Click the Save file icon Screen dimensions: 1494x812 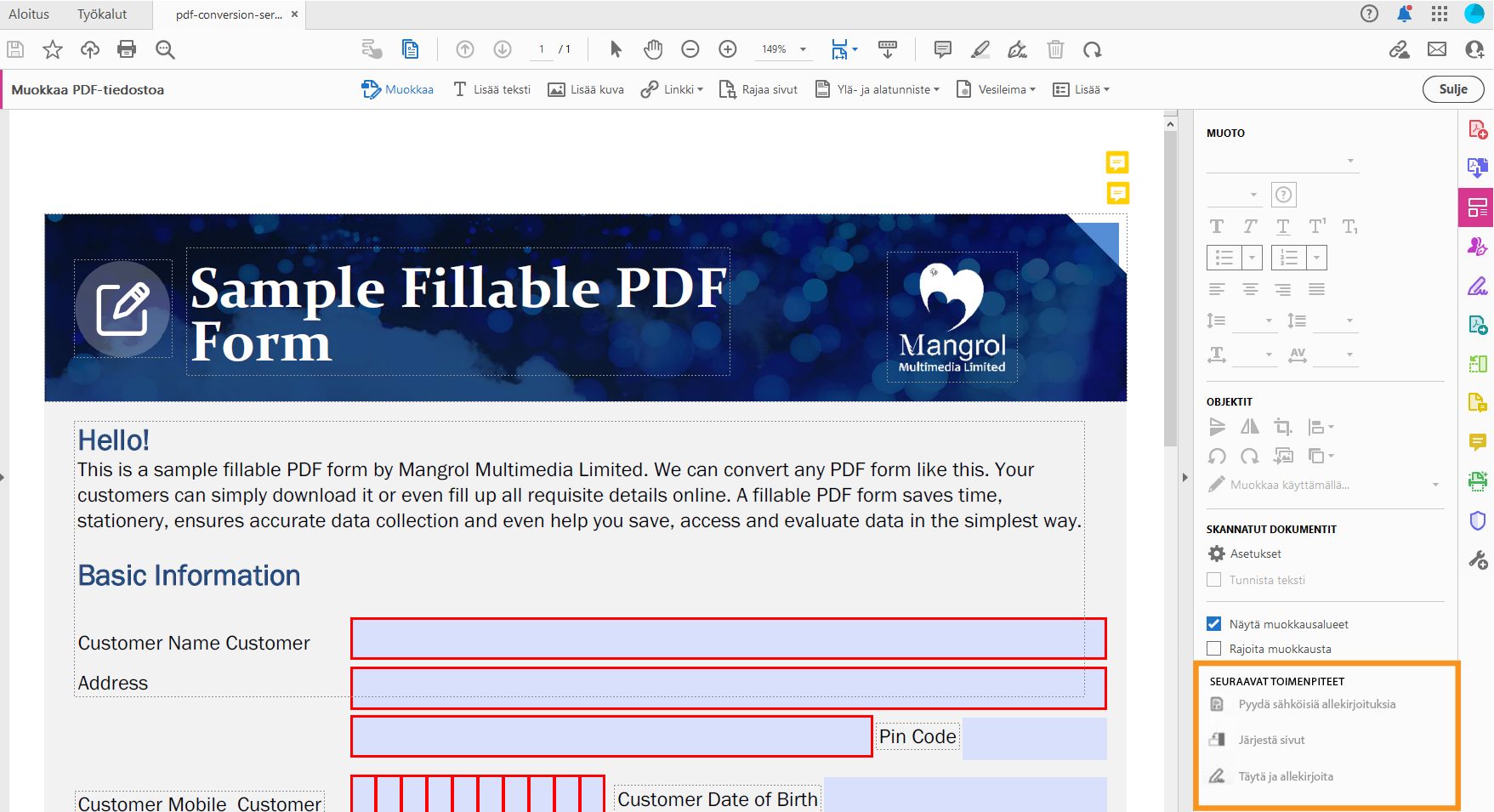pos(15,49)
